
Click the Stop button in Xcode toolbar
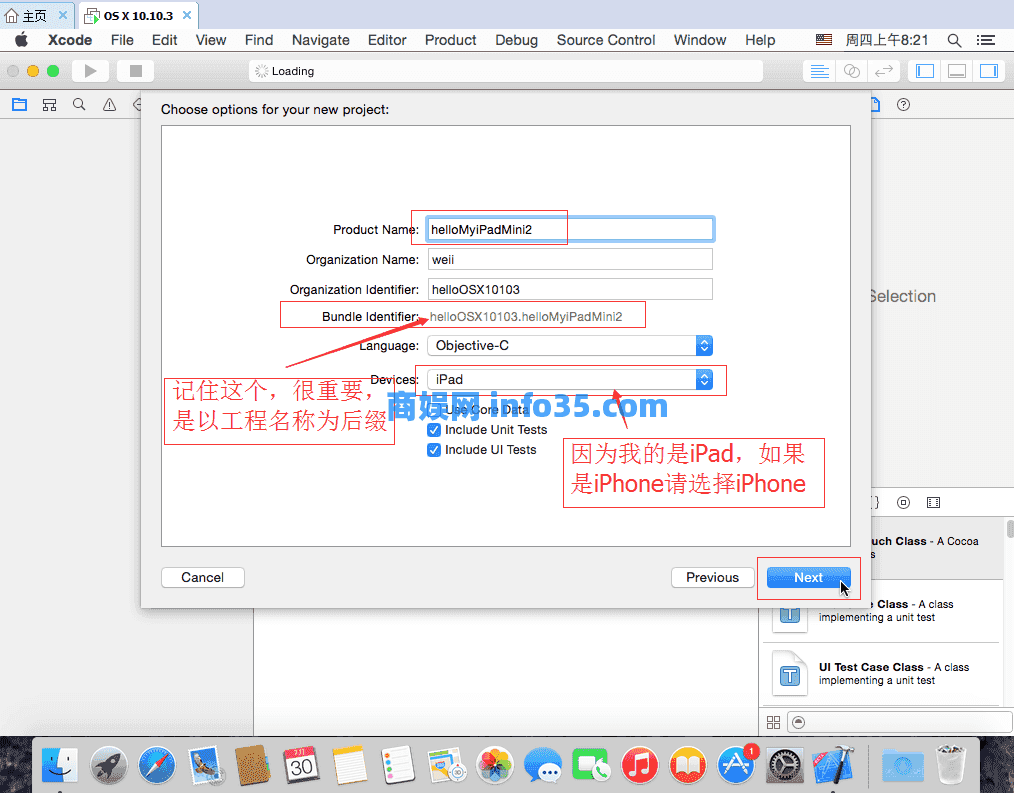click(x=135, y=71)
